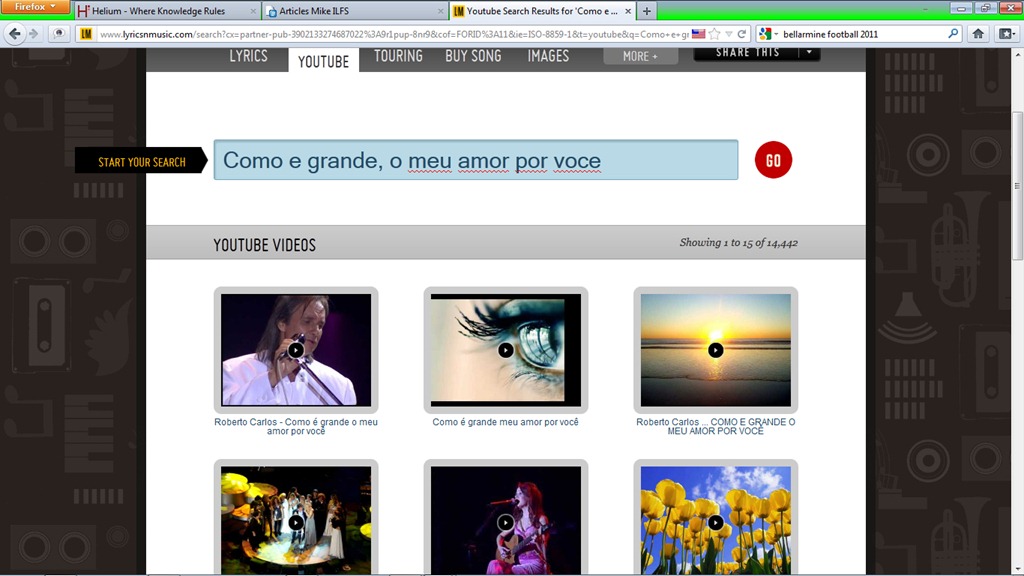This screenshot has width=1024, height=576.
Task: Click the home icon in the toolbar
Action: [978, 33]
